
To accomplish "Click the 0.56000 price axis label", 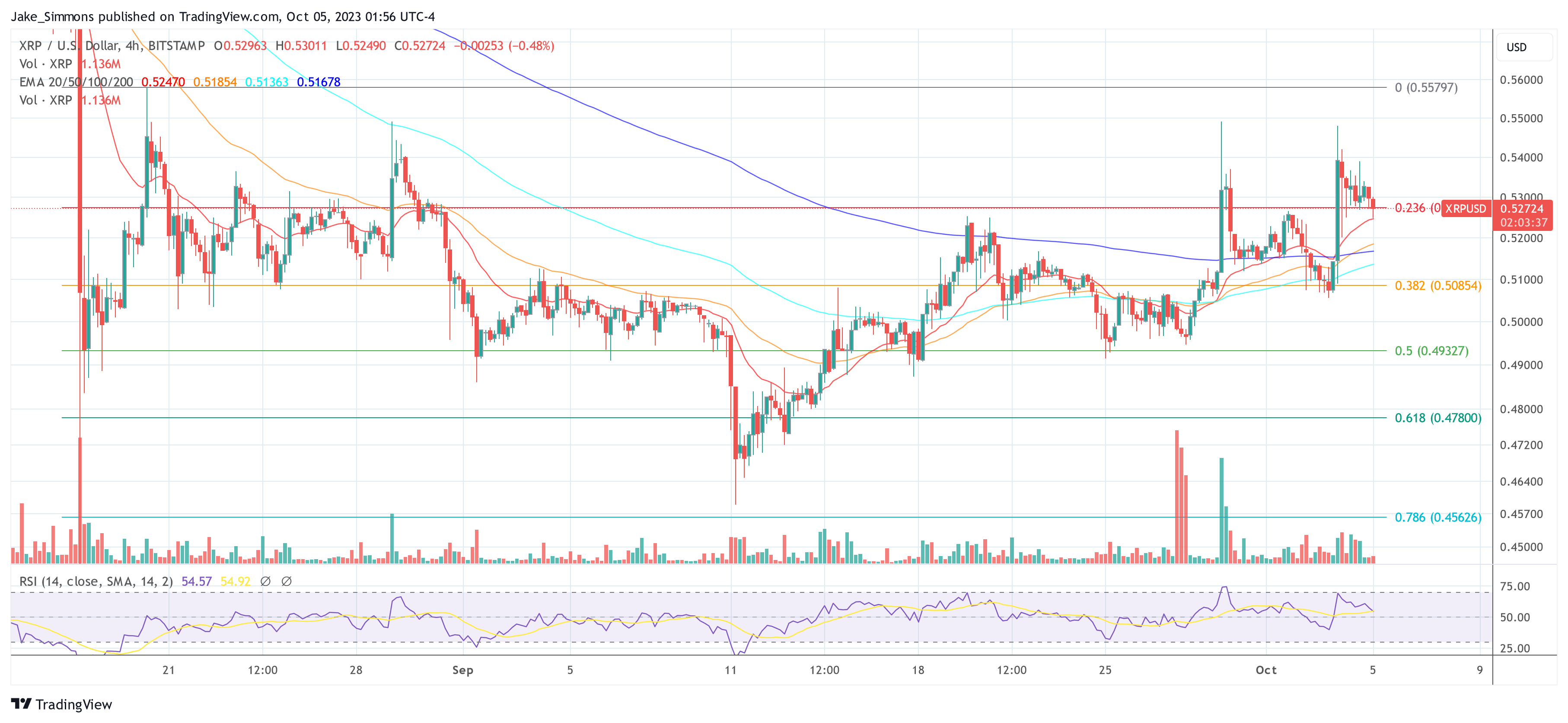I will (x=1521, y=80).
